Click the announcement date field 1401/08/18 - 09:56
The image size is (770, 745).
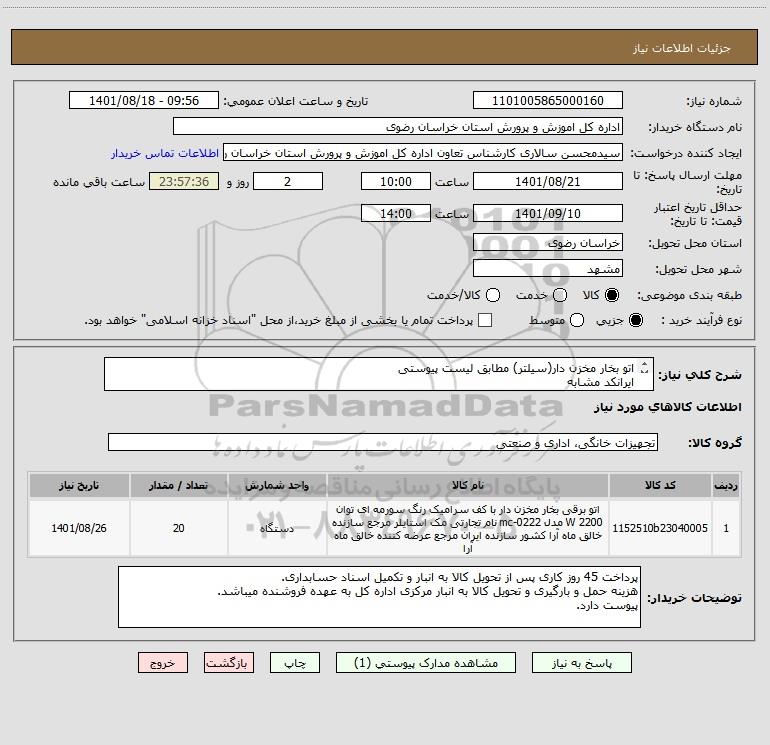point(144,101)
